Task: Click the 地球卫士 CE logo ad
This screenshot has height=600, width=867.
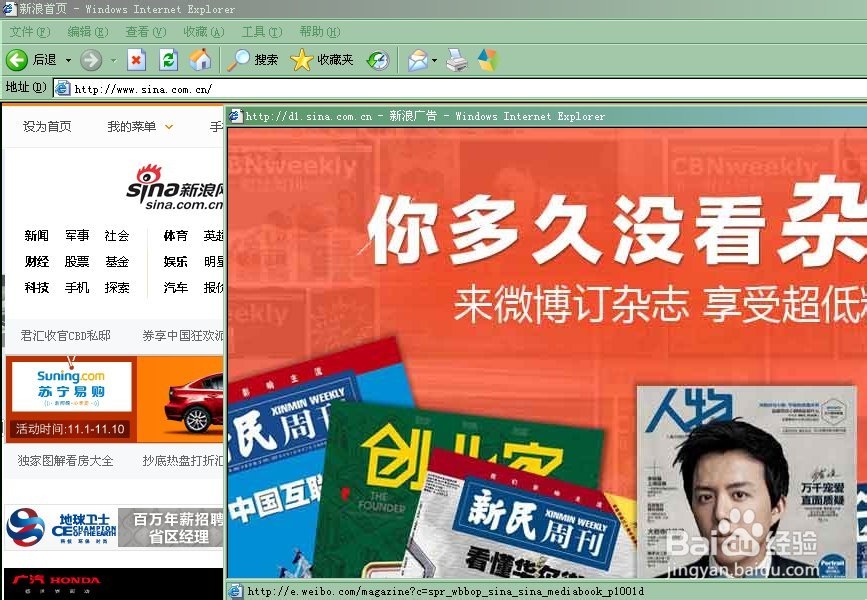Action: coord(61,528)
